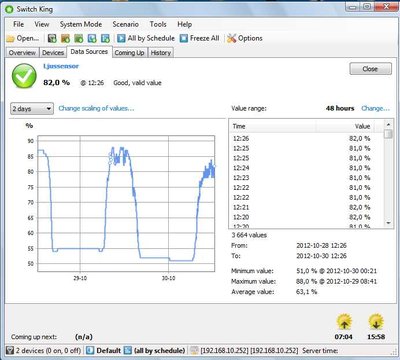Click the All by Schedule play icon

tap(121, 38)
